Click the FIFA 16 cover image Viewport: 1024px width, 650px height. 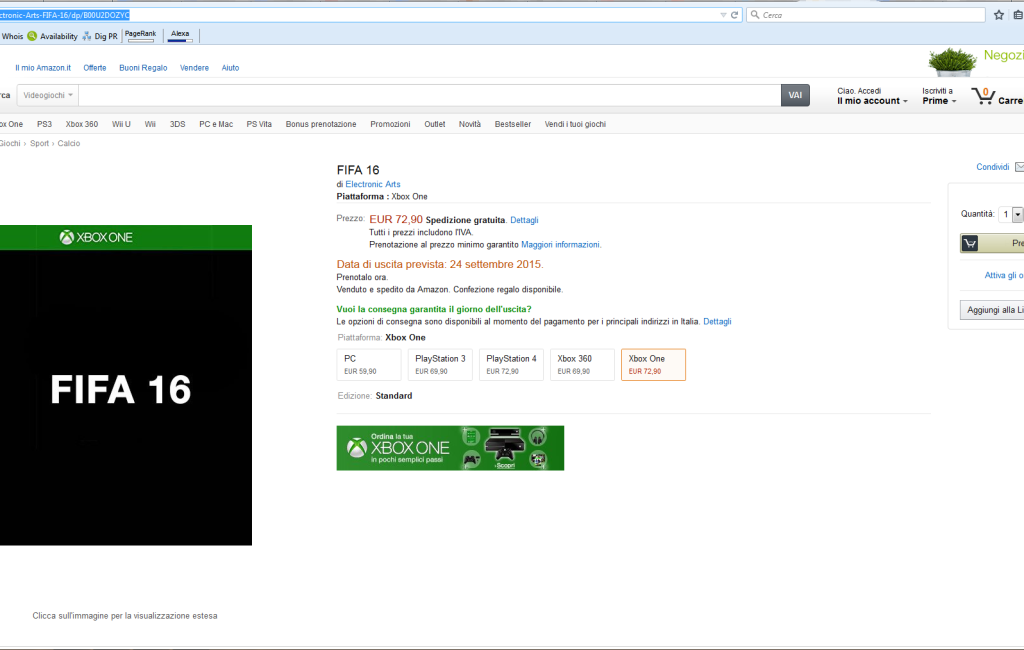(x=126, y=385)
